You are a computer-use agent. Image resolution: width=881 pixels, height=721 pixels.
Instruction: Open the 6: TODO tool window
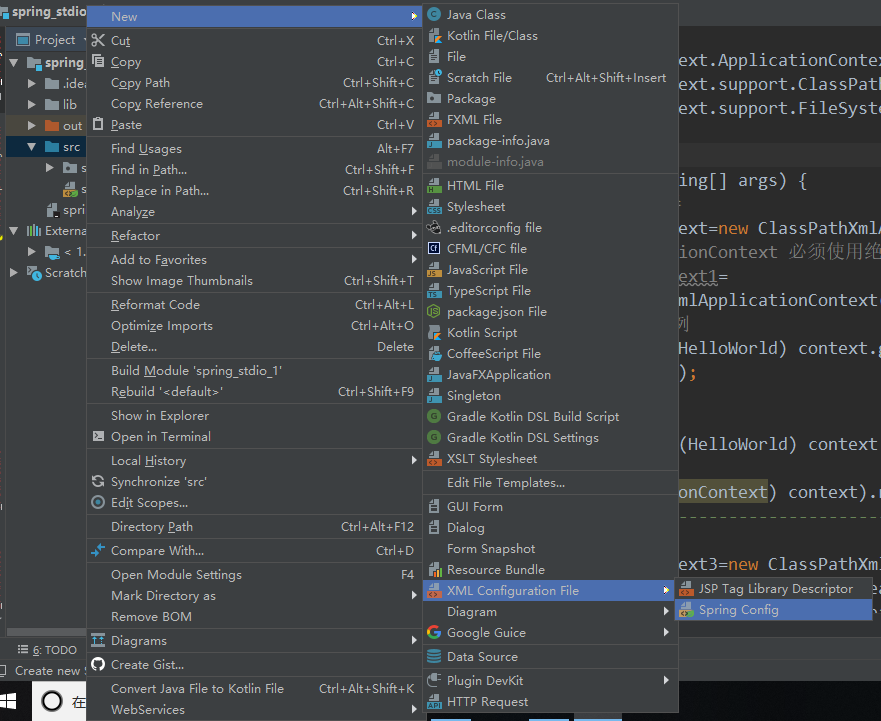pyautogui.click(x=47, y=650)
